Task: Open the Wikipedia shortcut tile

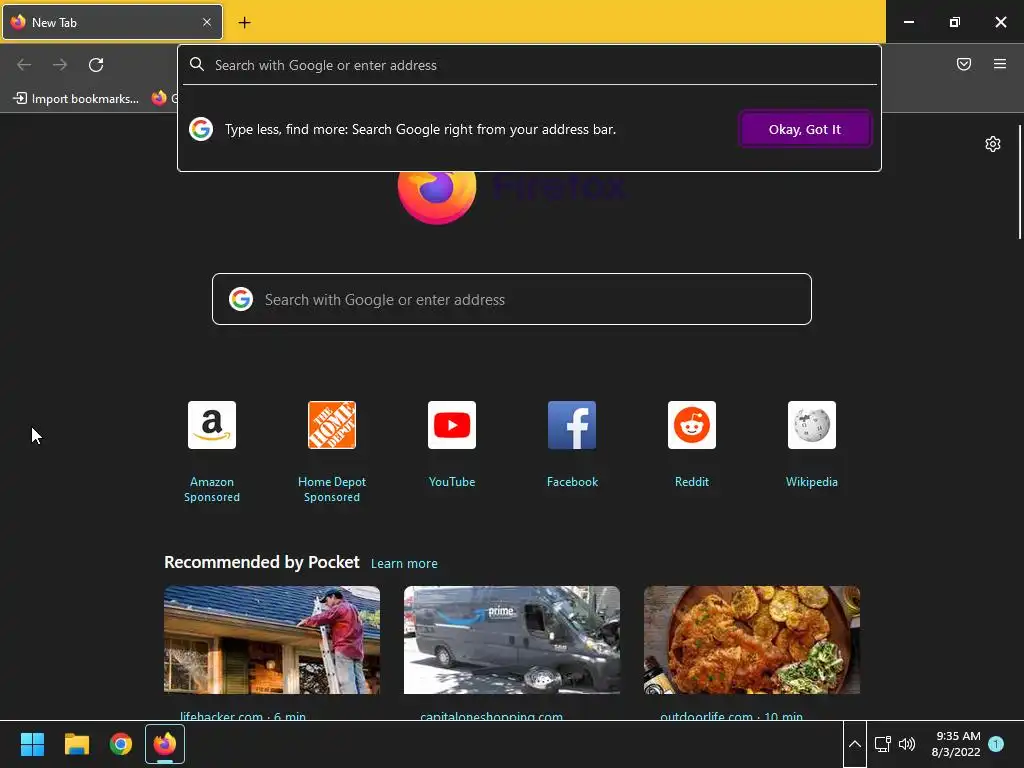Action: [x=812, y=425]
